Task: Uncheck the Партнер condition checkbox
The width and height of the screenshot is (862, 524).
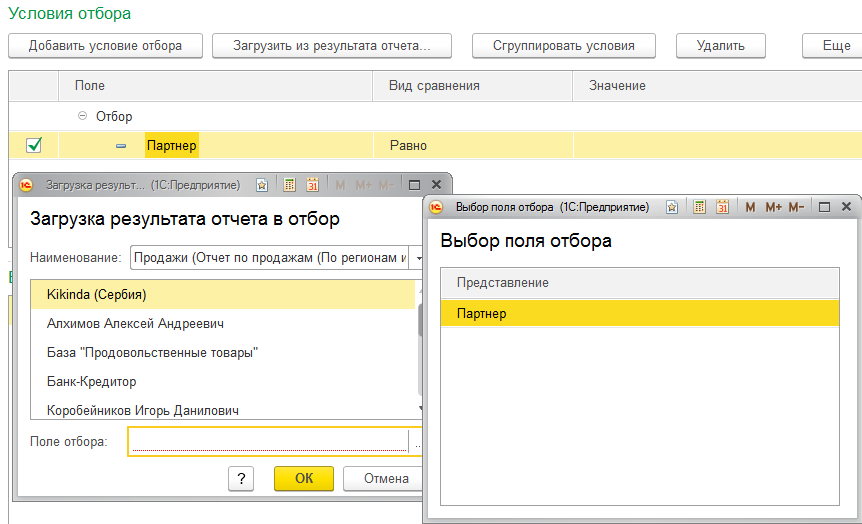Action: click(34, 145)
